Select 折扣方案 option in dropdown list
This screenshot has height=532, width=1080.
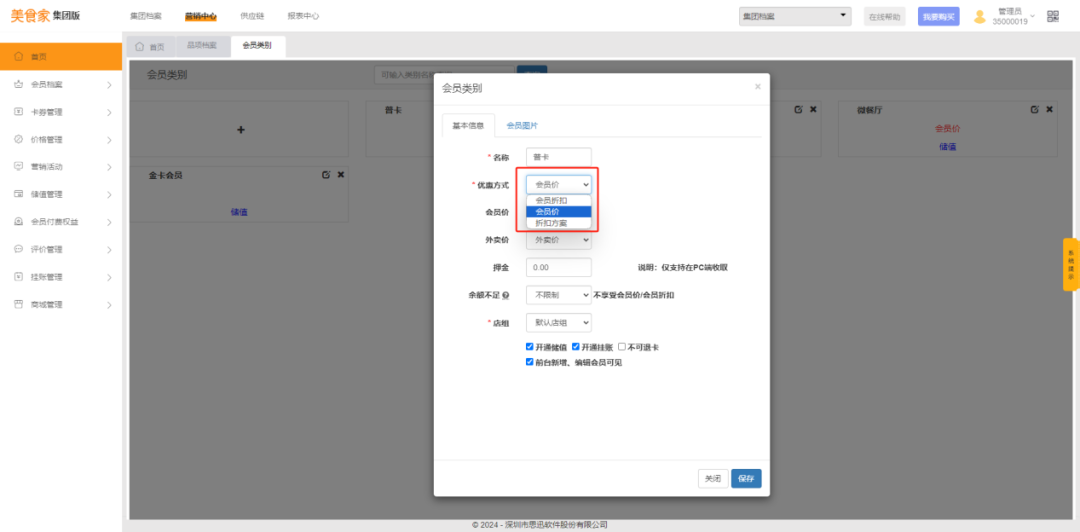click(x=559, y=223)
